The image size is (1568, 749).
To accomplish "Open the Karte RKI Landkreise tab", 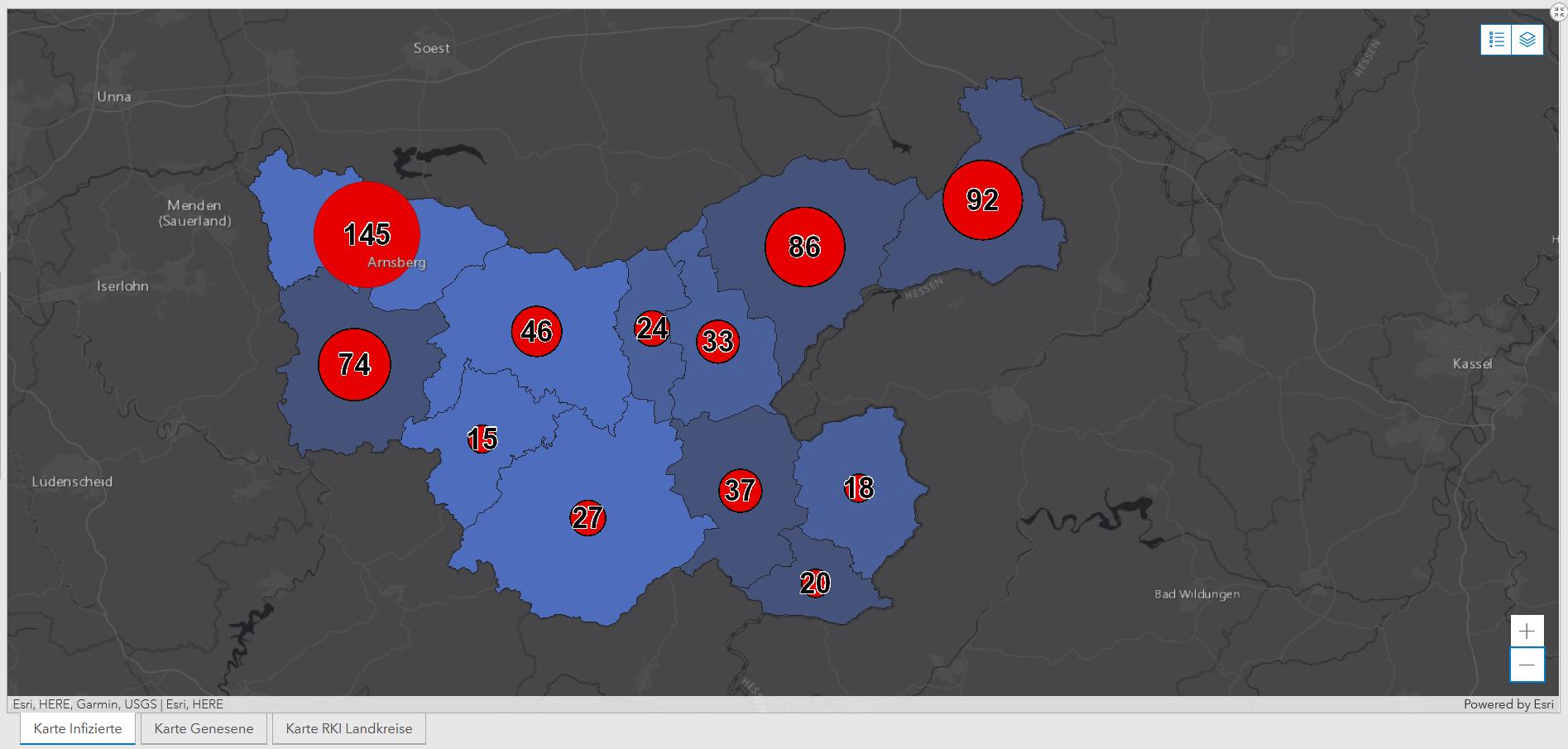I will (x=348, y=728).
